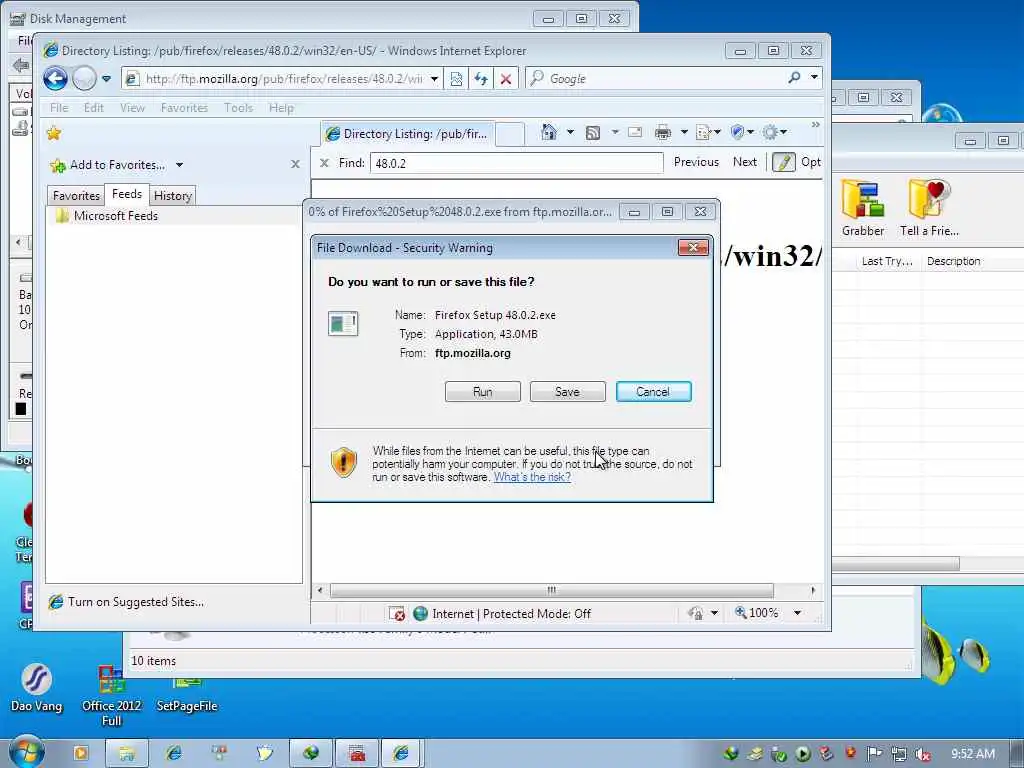Open Windows Explorer from taskbar
Screen dimensions: 1024x768
coord(127,754)
